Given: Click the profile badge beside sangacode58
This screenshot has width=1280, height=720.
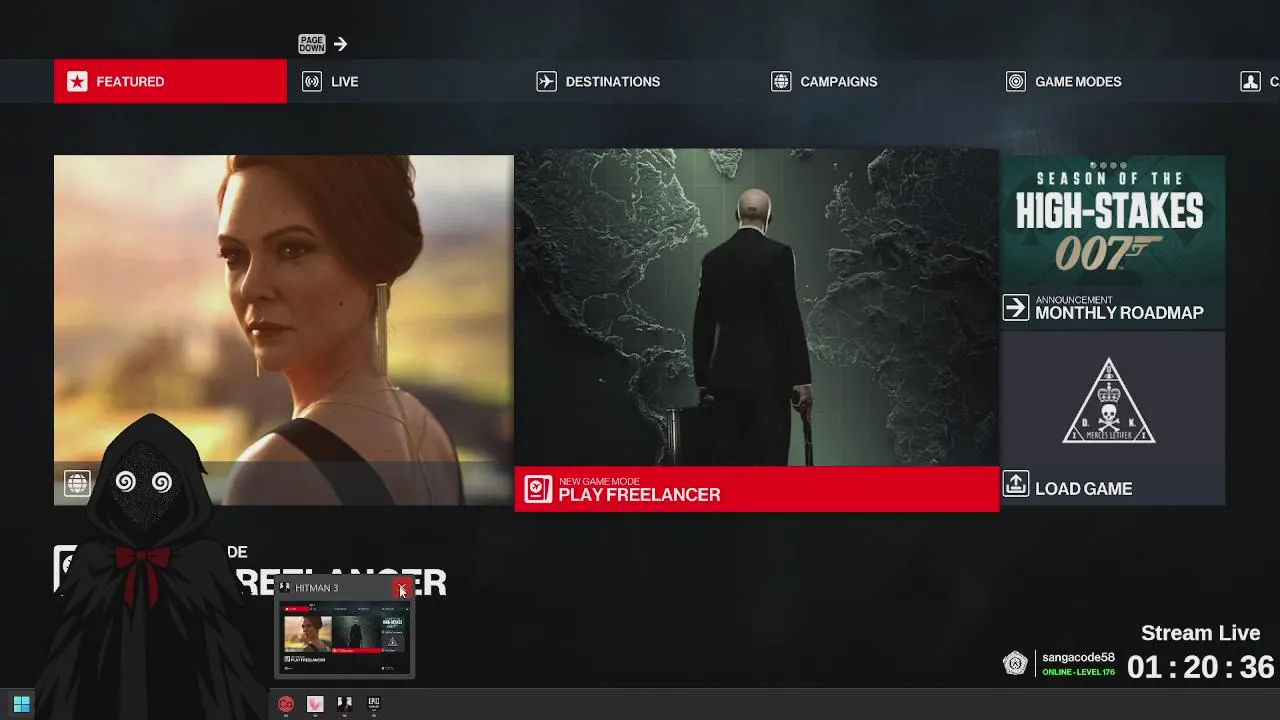Looking at the screenshot, I should 1015,664.
